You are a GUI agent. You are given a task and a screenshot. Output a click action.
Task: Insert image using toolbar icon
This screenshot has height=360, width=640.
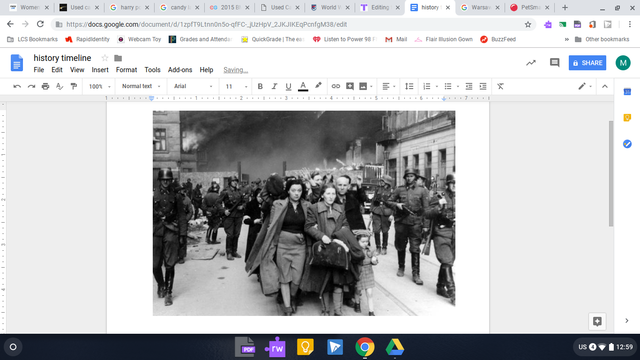point(363,86)
